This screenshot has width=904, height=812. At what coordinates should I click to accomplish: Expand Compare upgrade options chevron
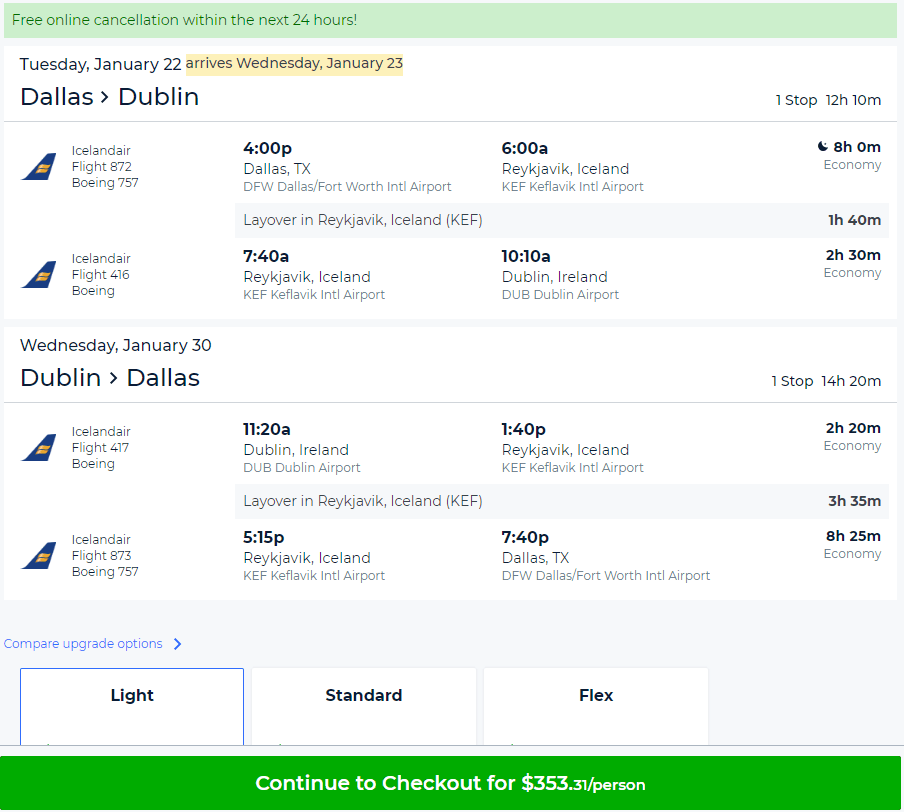[x=178, y=644]
